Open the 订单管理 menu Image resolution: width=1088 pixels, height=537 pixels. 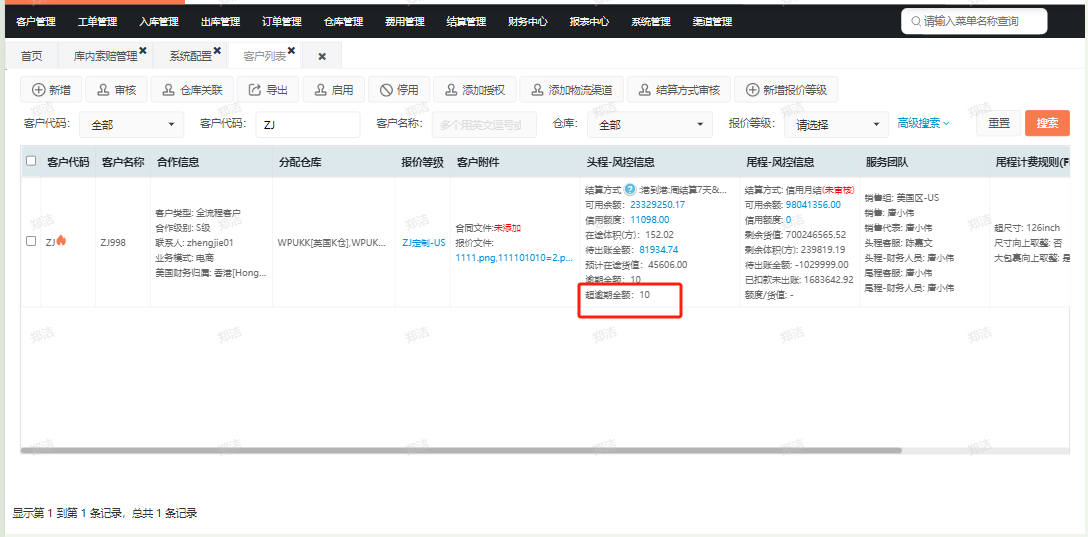coord(282,22)
